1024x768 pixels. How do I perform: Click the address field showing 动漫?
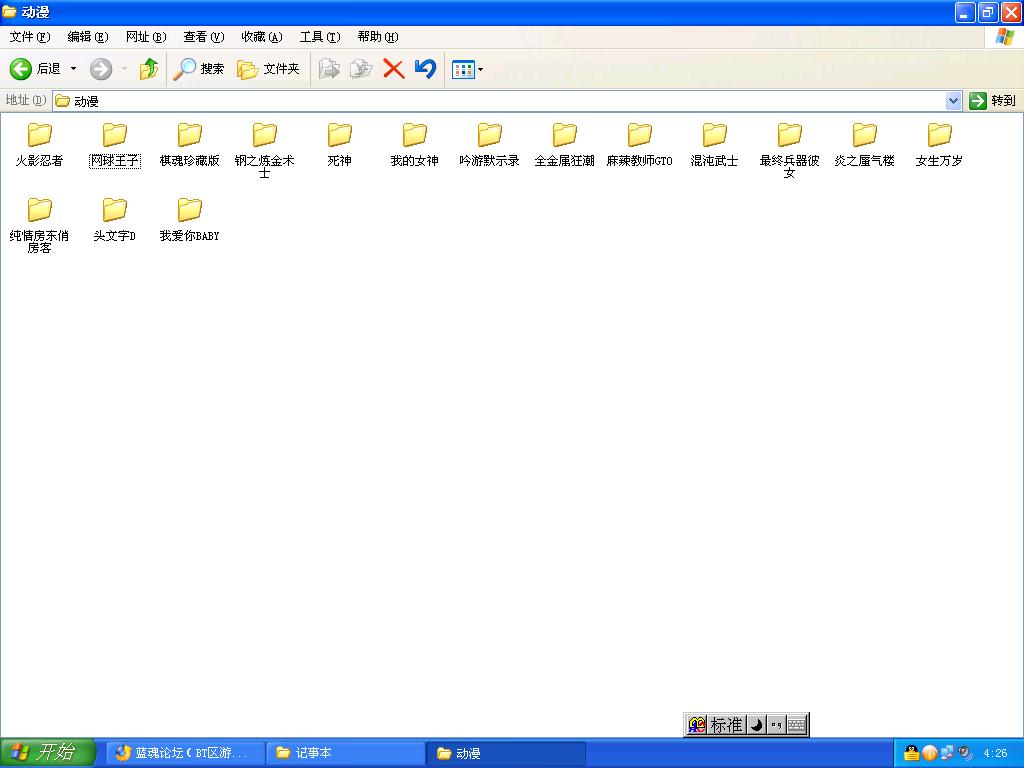(500, 101)
